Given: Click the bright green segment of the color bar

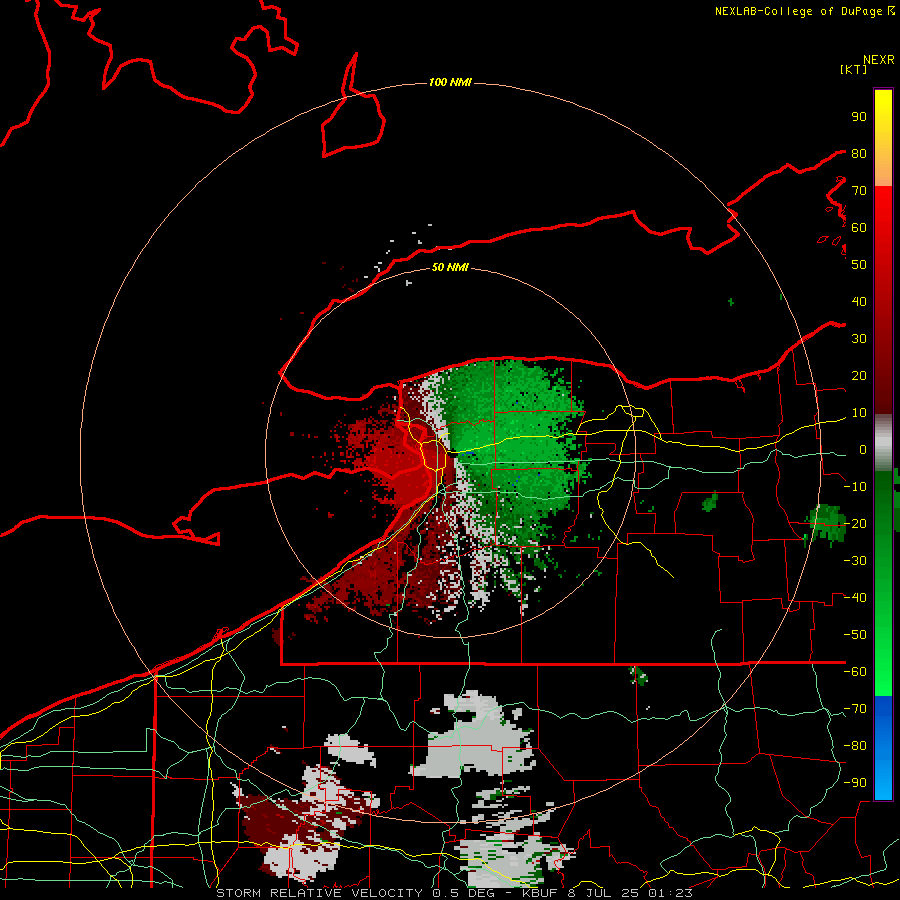Looking at the screenshot, I should [883, 583].
